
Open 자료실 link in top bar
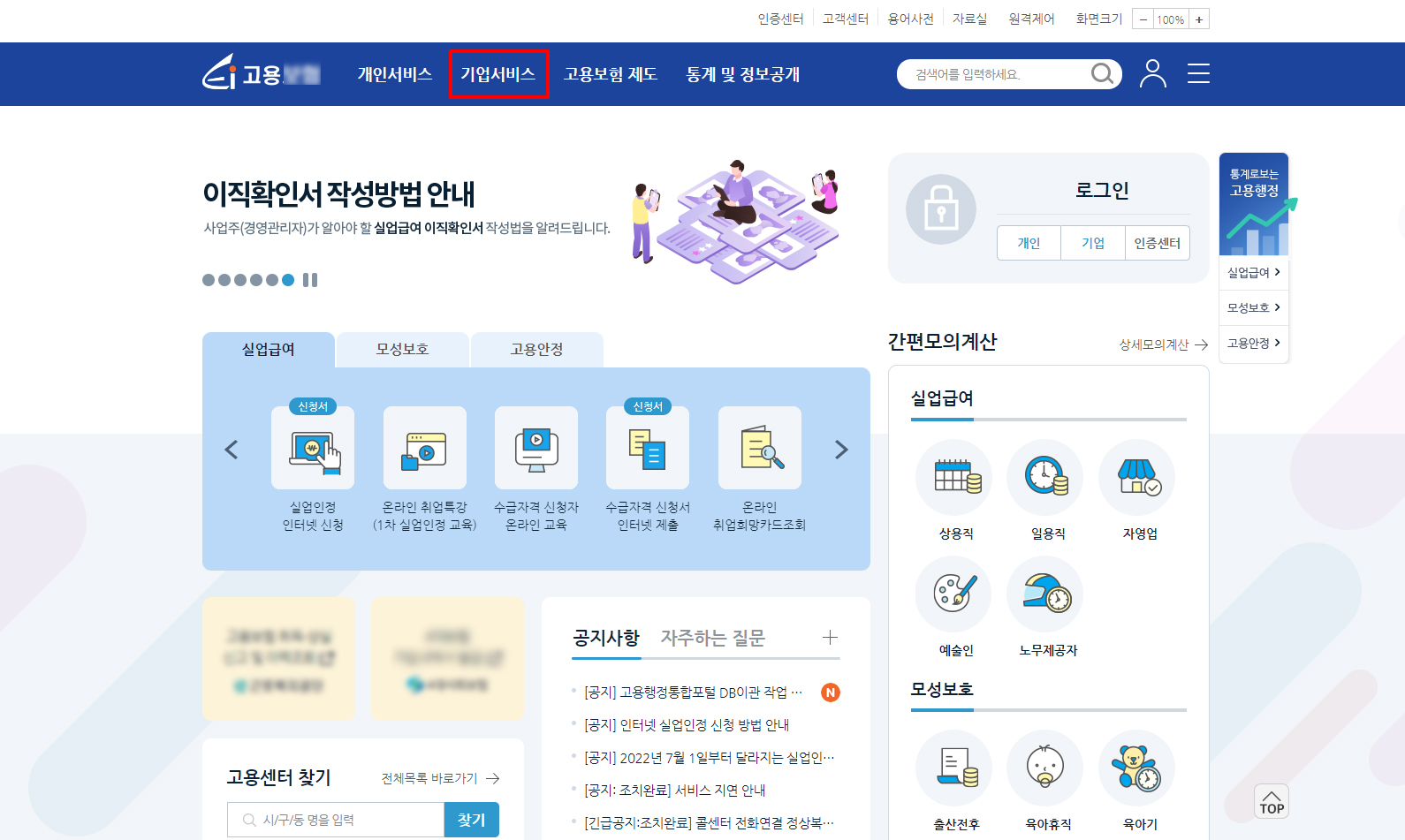point(969,19)
